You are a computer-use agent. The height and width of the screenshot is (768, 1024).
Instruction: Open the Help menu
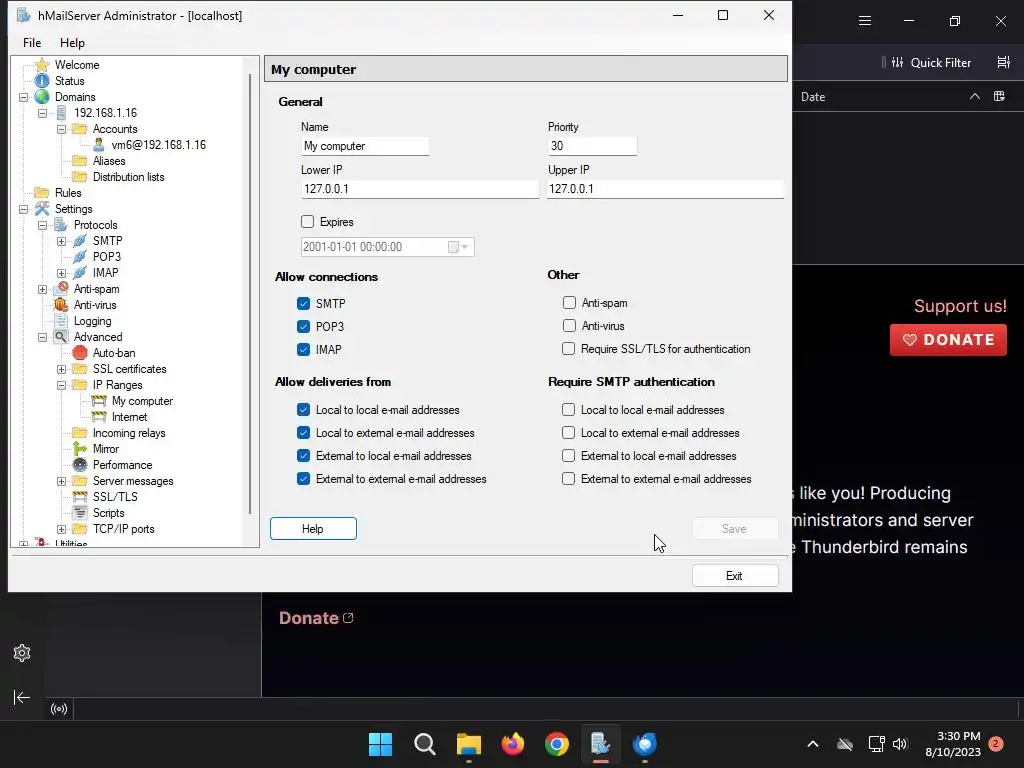(72, 42)
